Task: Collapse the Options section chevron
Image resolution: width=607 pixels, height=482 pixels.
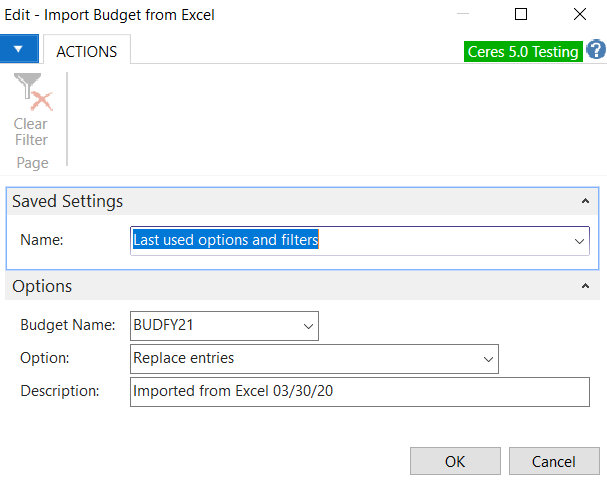Action: coord(585,286)
